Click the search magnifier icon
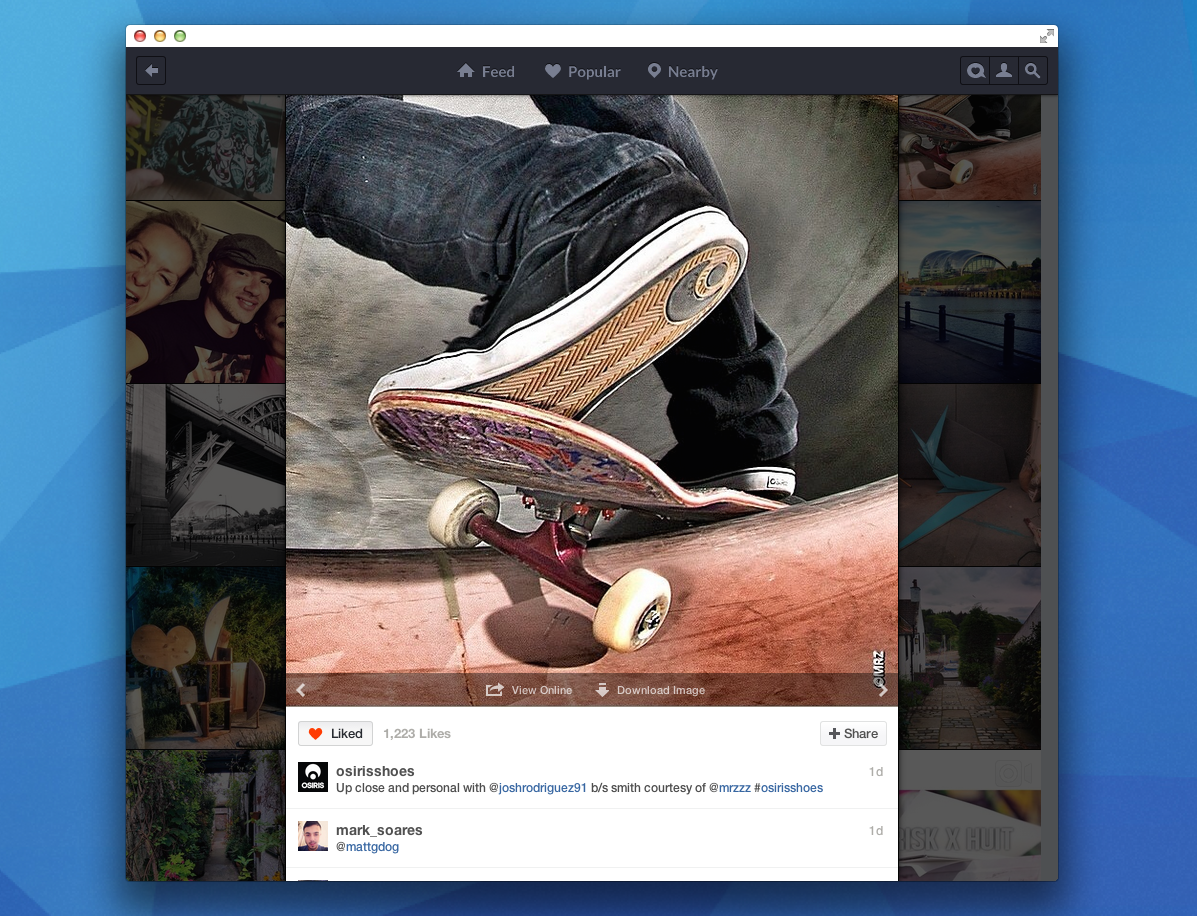 [x=1033, y=71]
